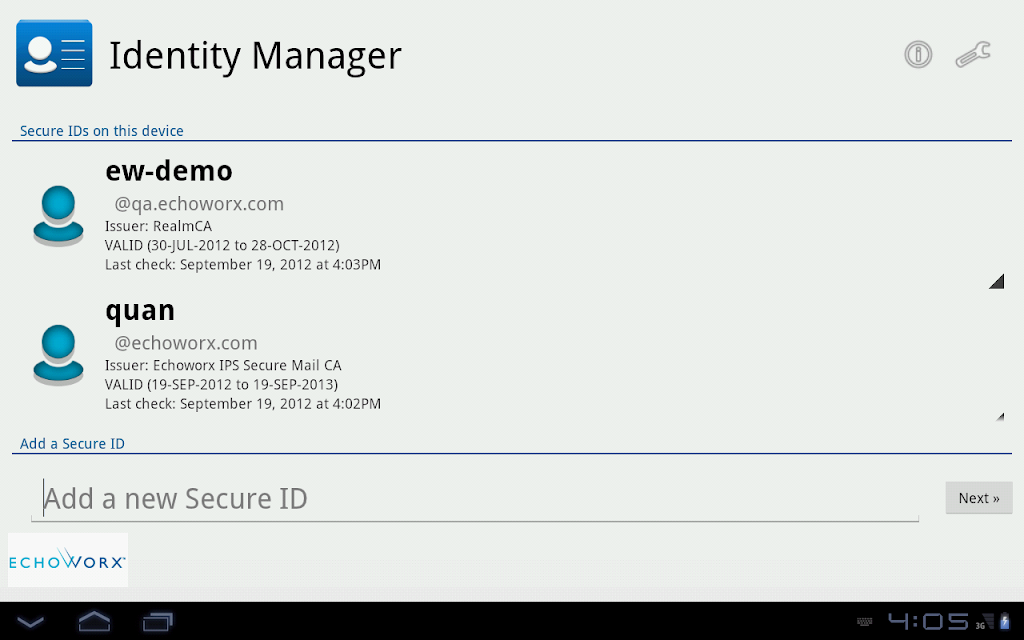Expand the quan entry corner triangle
The width and height of the screenshot is (1024, 640).
coord(1000,417)
